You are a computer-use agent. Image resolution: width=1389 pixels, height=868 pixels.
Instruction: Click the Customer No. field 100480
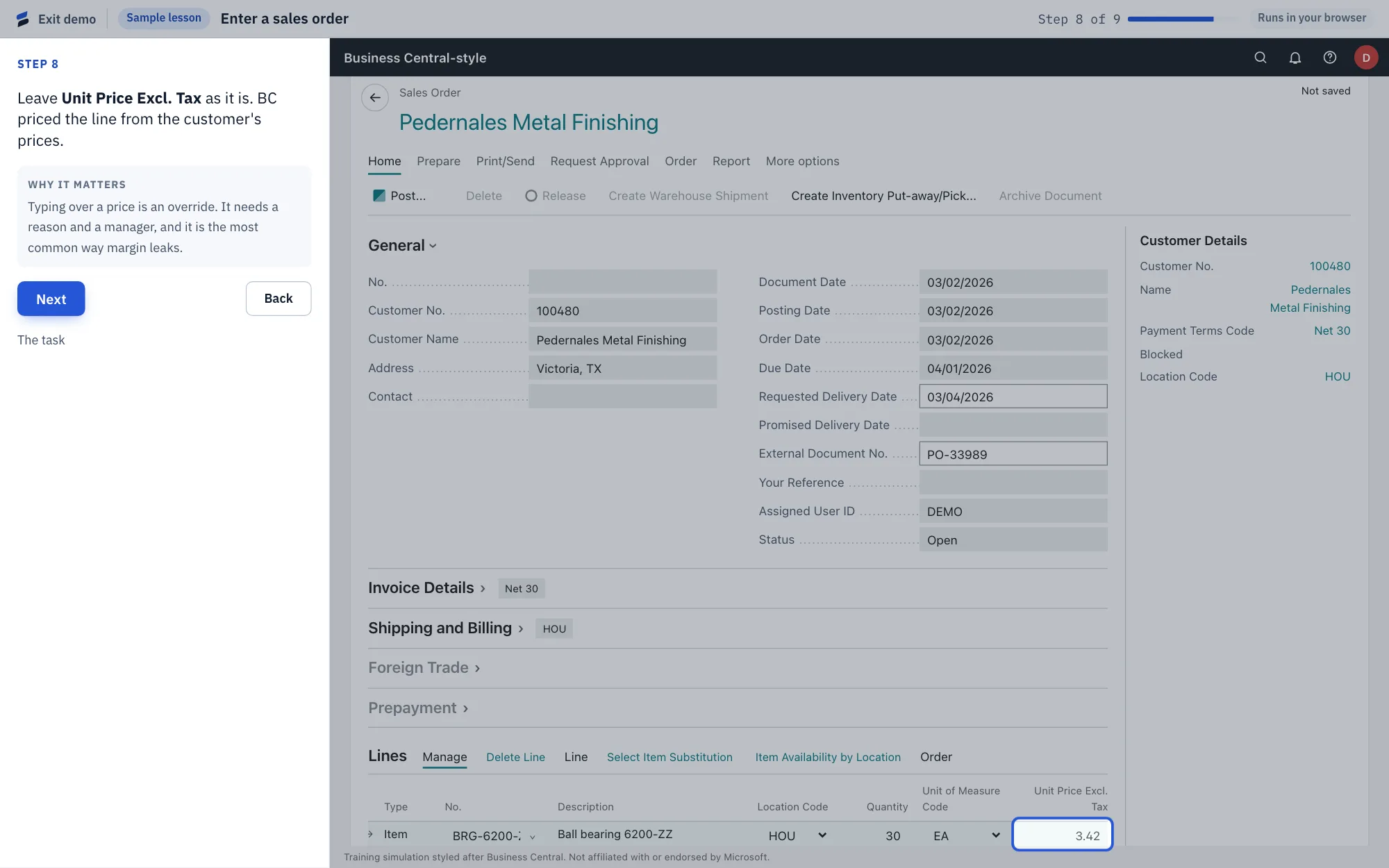622,310
